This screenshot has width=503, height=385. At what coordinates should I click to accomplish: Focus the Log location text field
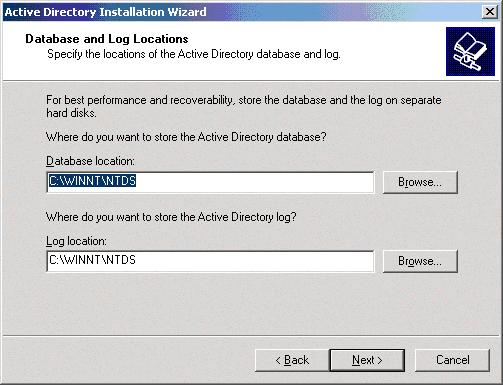[210, 261]
